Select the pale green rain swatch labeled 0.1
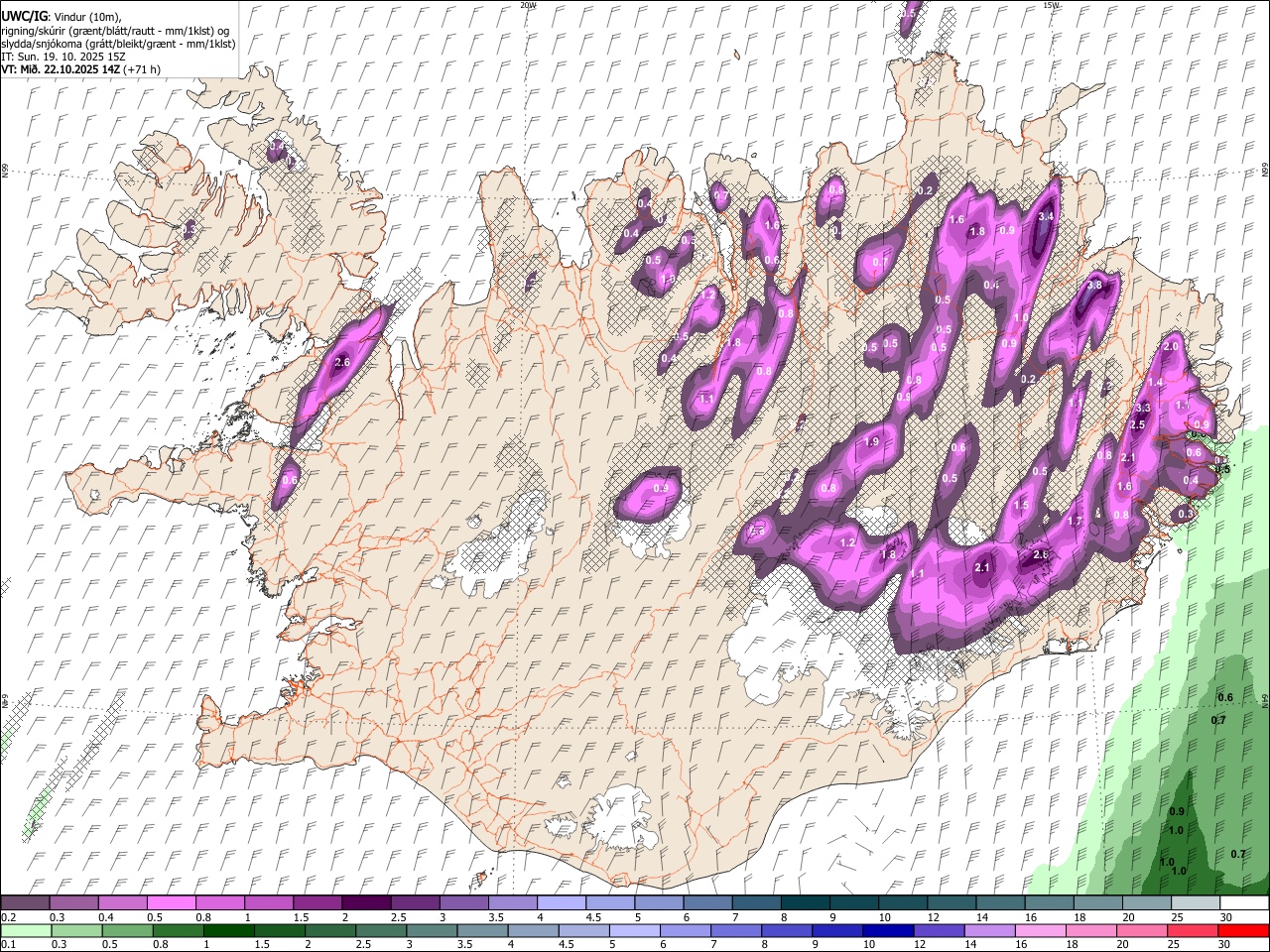This screenshot has height=952, width=1270. click(x=26, y=930)
